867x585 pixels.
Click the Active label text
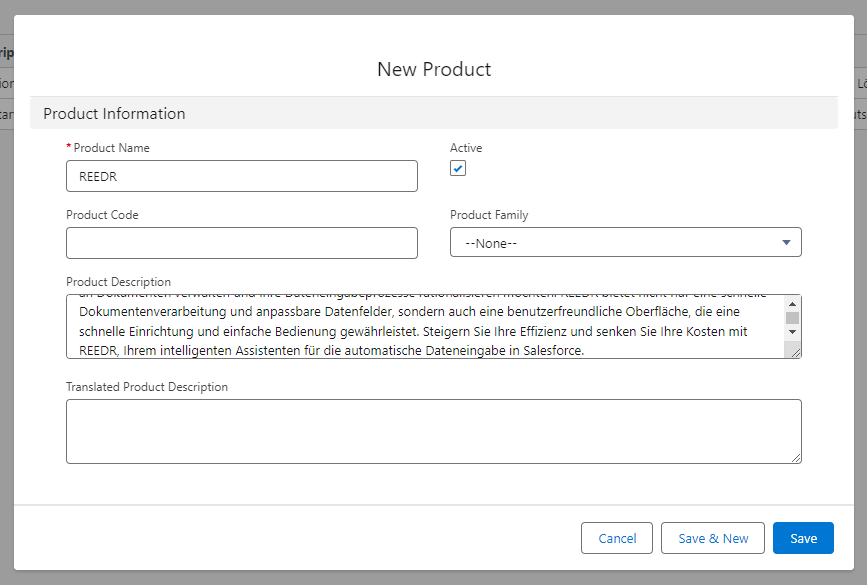[x=466, y=148]
